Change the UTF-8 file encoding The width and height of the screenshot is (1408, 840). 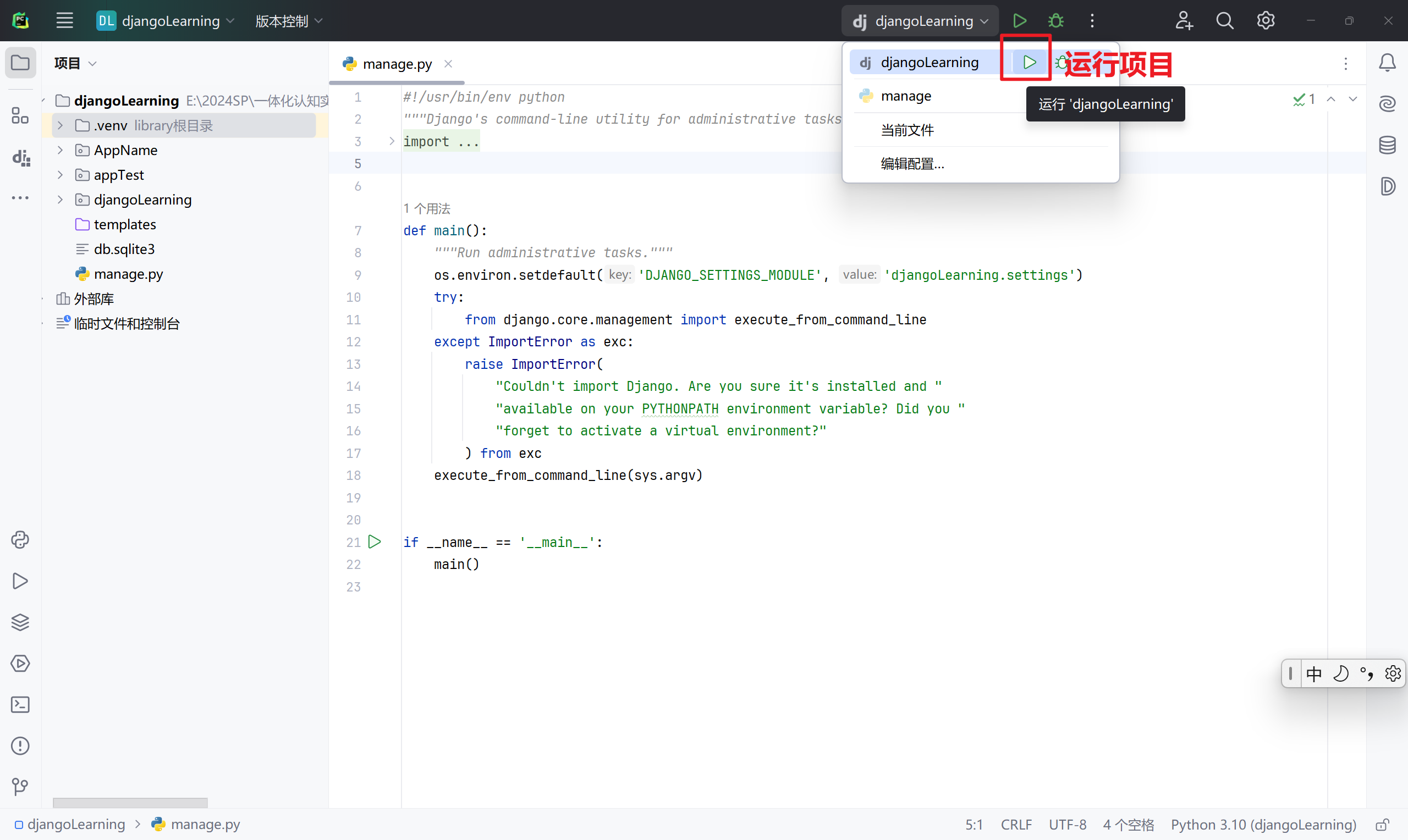[1067, 824]
